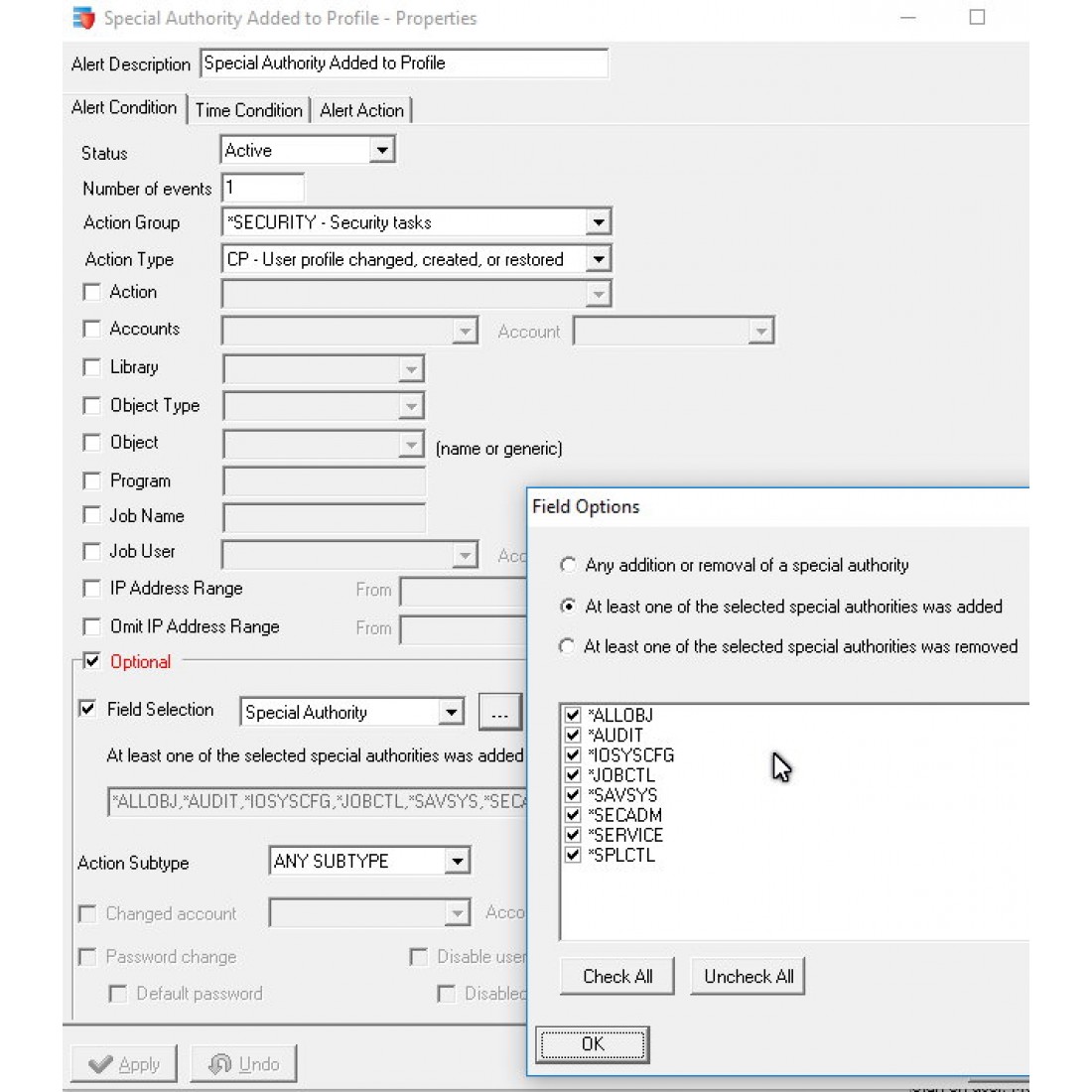The height and width of the screenshot is (1092, 1092).
Task: Uncheck the Optional checkbox
Action: pos(92,660)
